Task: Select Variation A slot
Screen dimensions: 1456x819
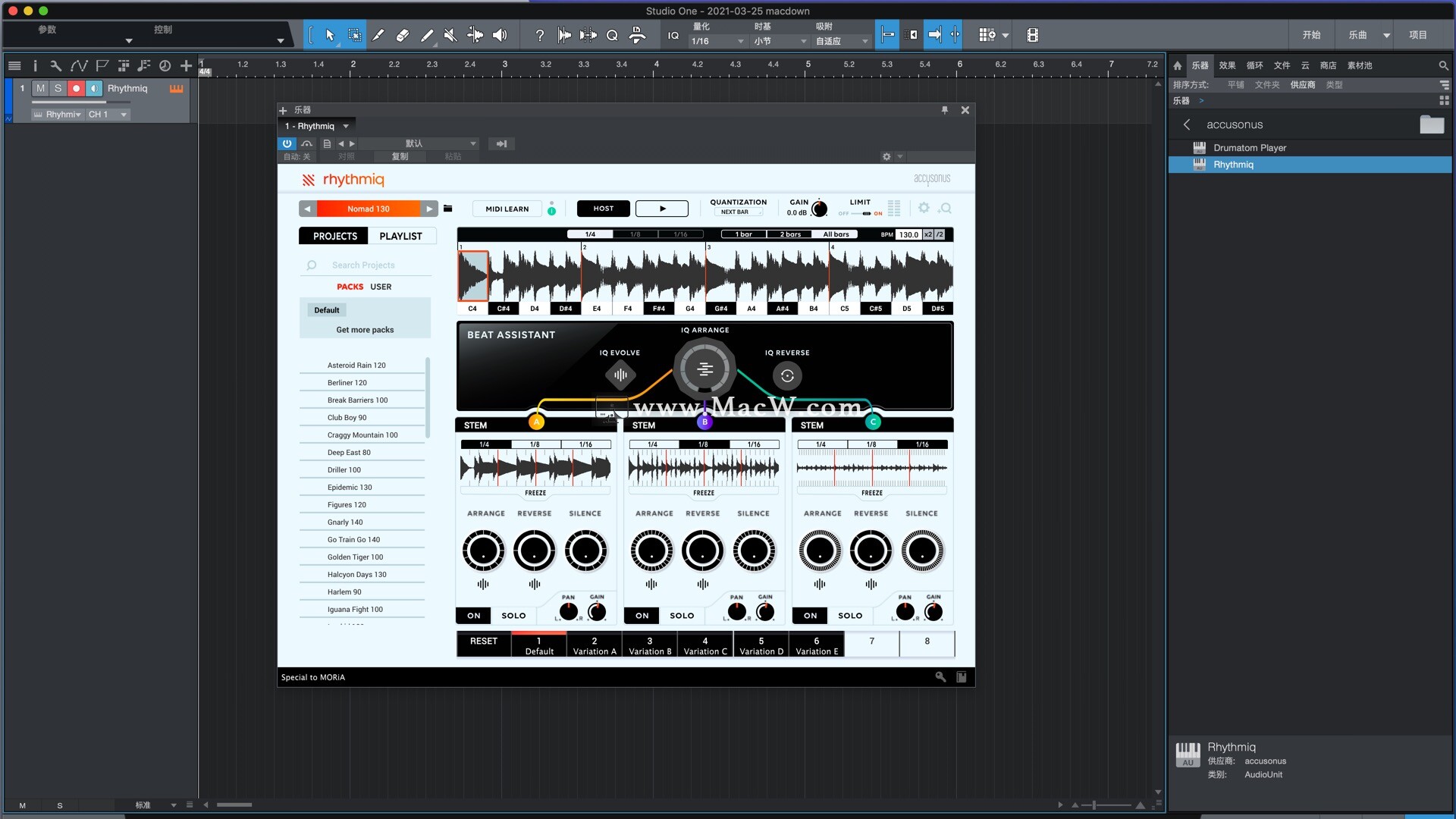Action: pos(595,645)
